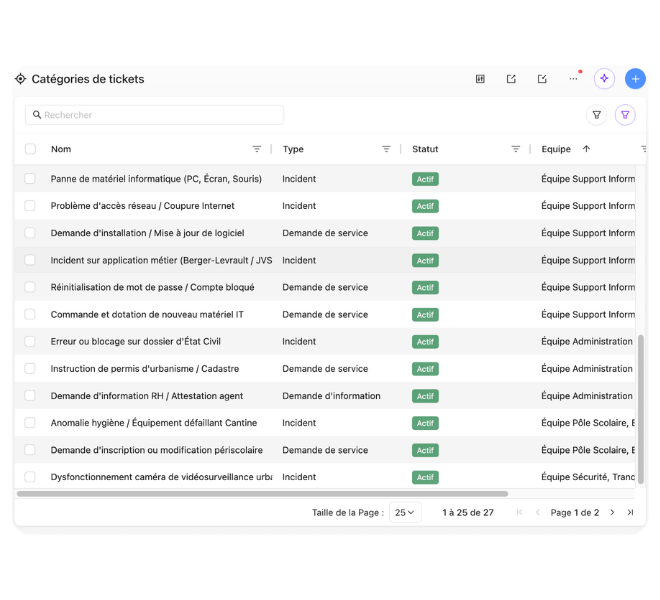Click the Equipe column header
Viewport: 660px width, 600px height.
[x=556, y=149]
